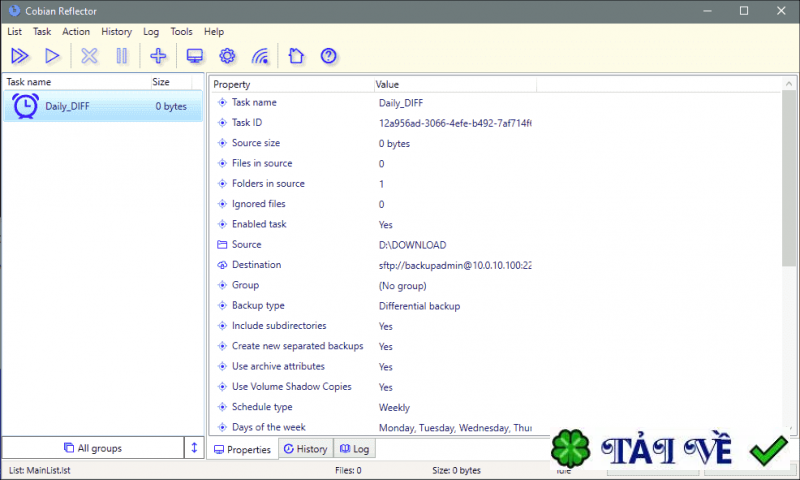This screenshot has width=800, height=480.
Task: Click the remote connection signal icon
Action: point(260,56)
